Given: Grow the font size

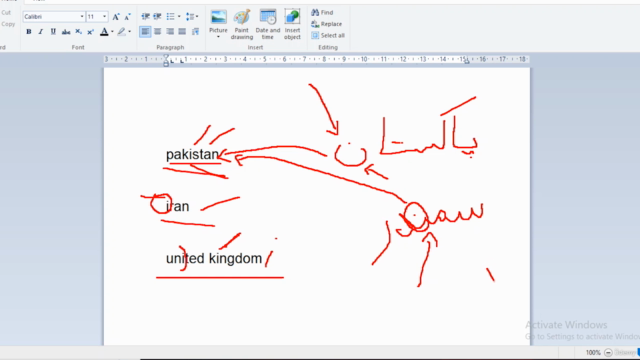Looking at the screenshot, I should [116, 17].
